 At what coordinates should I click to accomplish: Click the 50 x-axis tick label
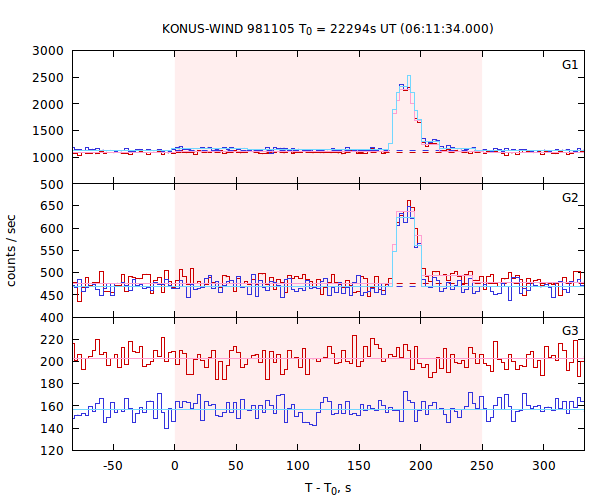pyautogui.click(x=236, y=466)
